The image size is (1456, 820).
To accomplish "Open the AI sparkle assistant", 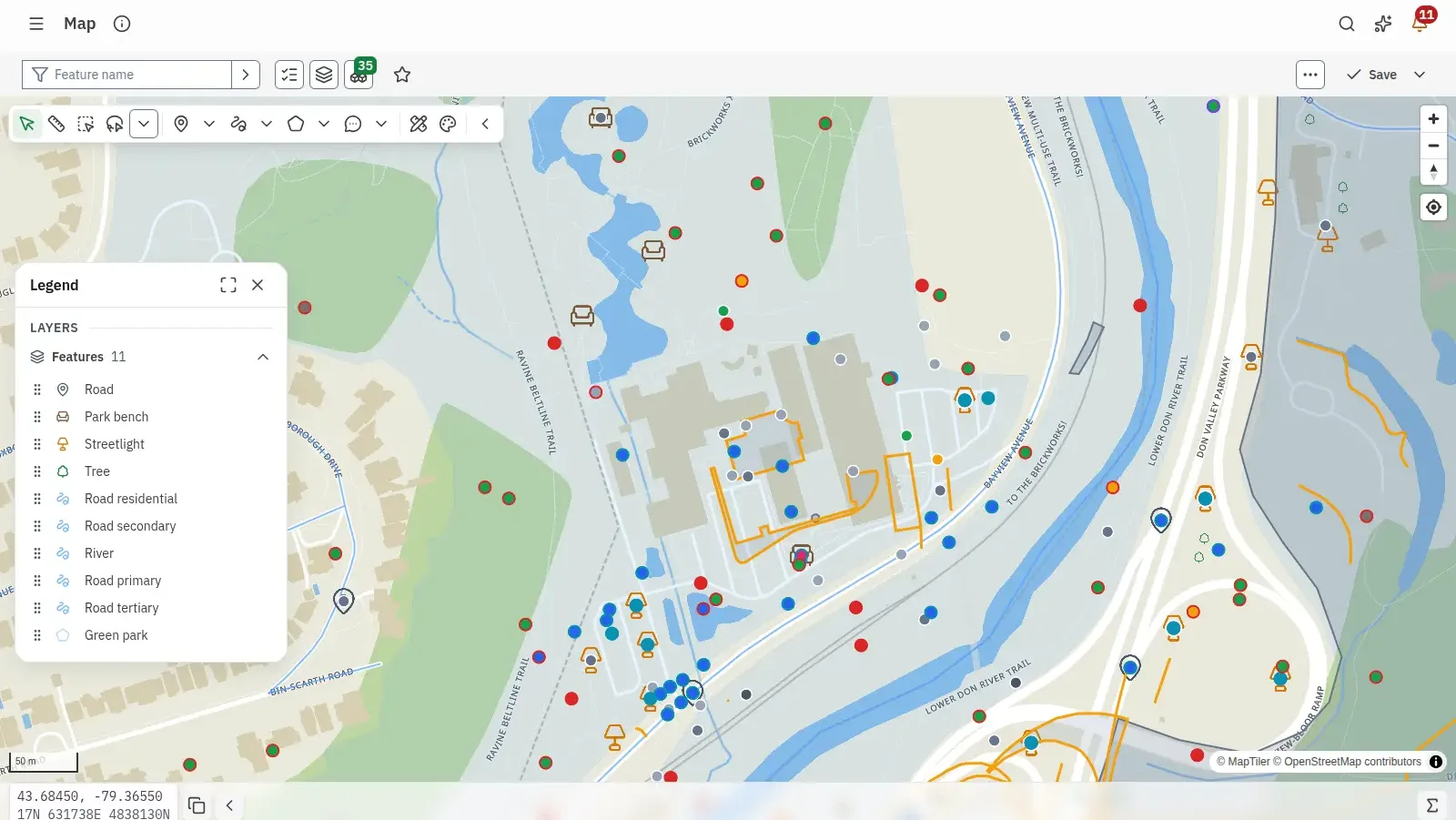I will [1383, 24].
